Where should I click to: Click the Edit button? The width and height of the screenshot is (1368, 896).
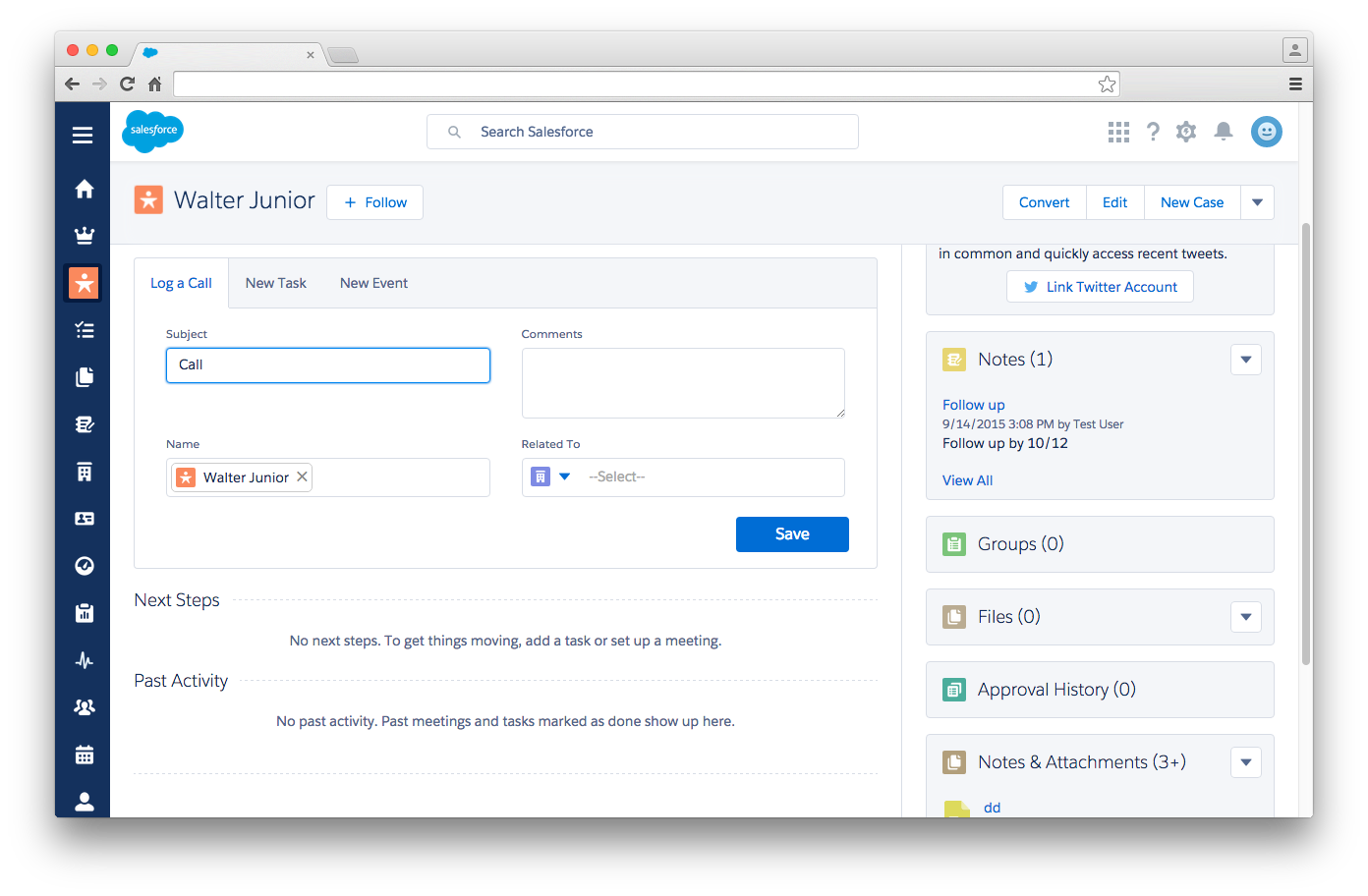1114,202
